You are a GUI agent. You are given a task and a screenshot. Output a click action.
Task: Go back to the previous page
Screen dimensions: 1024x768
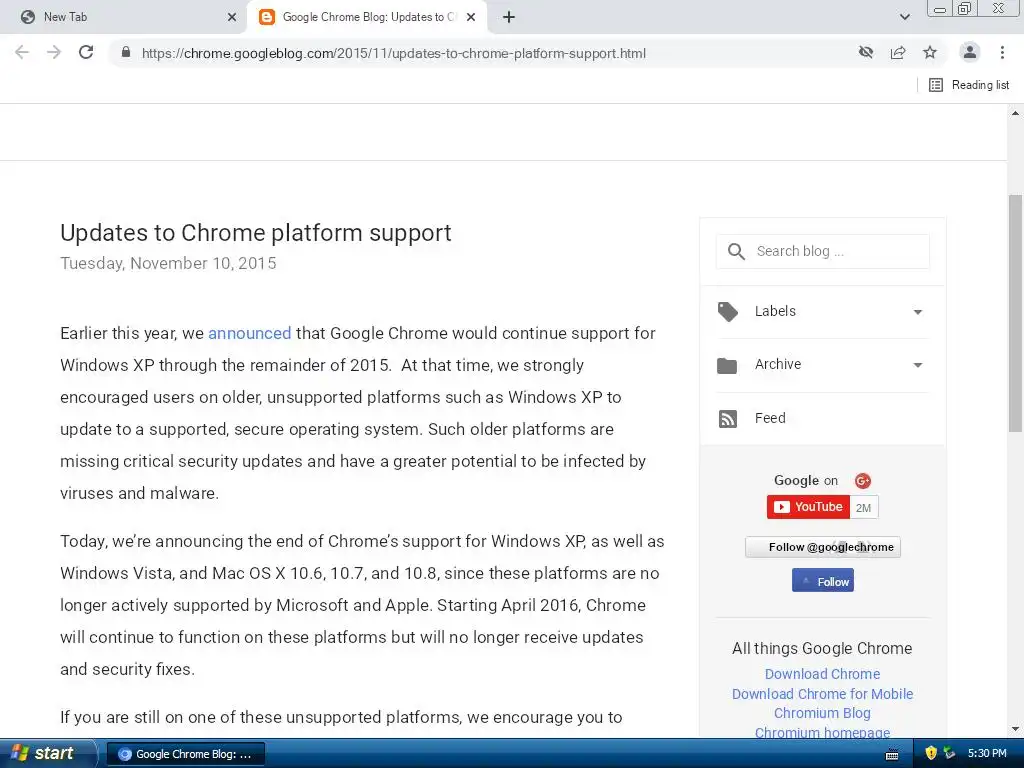click(22, 52)
